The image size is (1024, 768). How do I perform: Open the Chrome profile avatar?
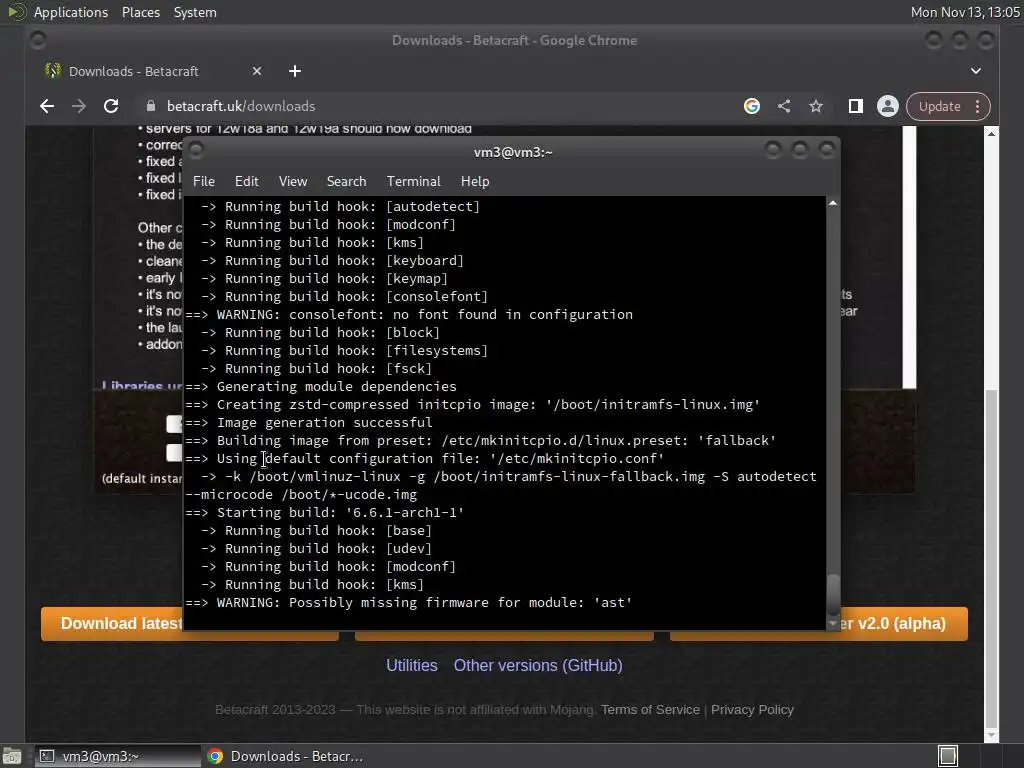(x=888, y=106)
